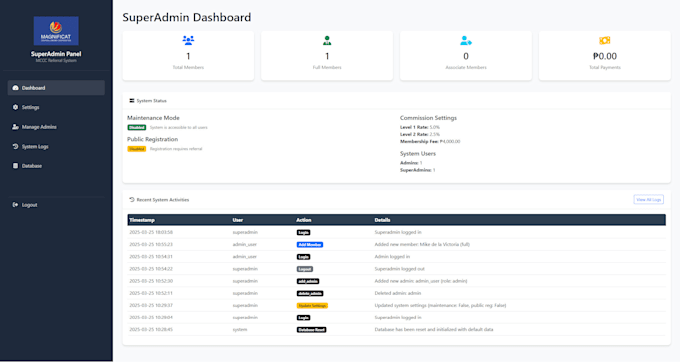Viewport: 680px width, 362px height.
Task: Click timestamp 2025-03-25 10:28:45
Action: click(151, 329)
